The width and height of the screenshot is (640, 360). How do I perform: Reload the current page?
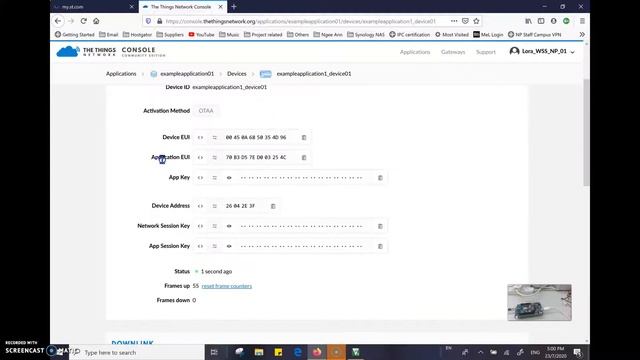(x=84, y=21)
